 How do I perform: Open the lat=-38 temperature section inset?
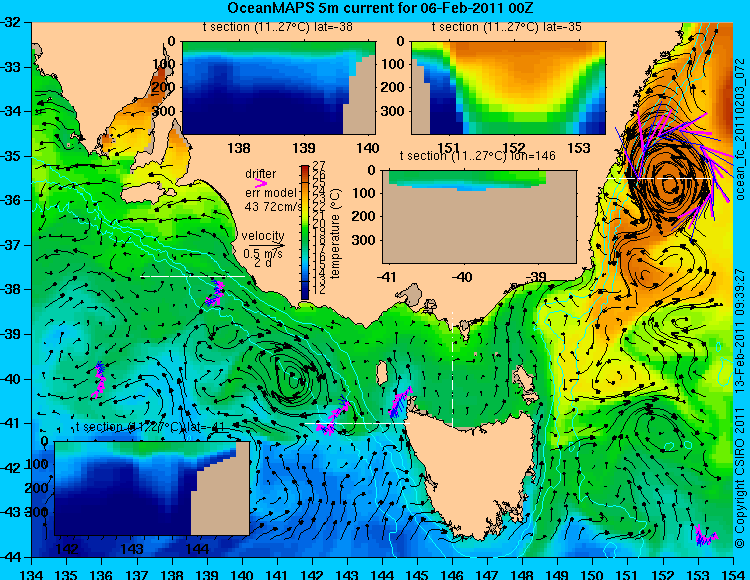point(279,88)
